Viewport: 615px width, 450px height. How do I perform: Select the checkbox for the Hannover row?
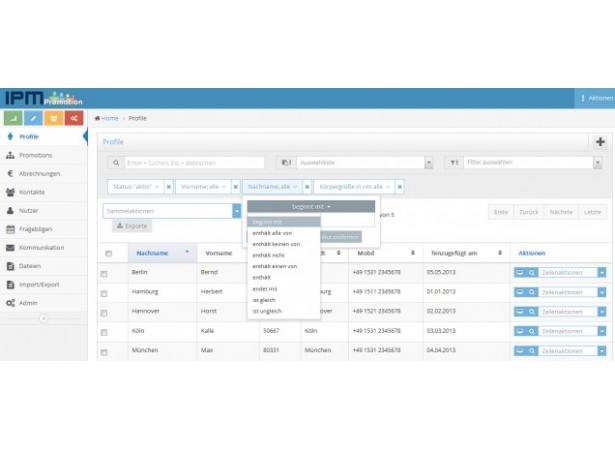click(104, 312)
